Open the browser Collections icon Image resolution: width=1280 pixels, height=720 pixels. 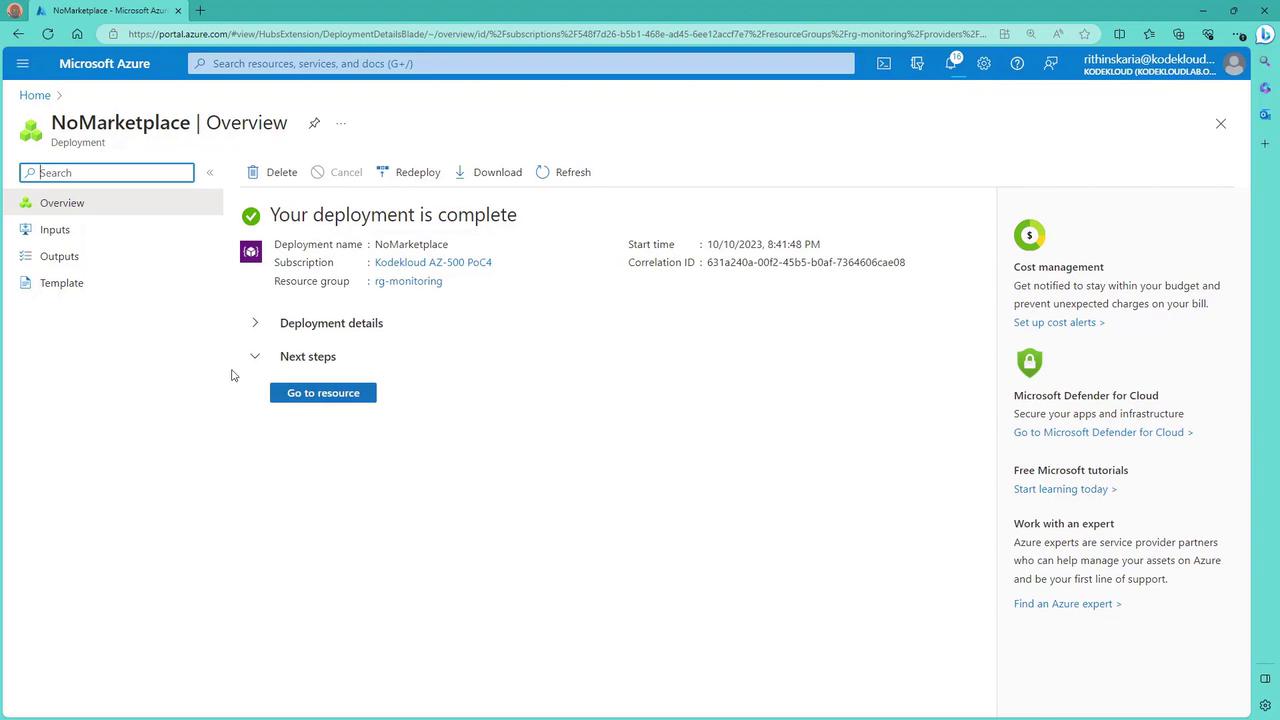[1178, 34]
